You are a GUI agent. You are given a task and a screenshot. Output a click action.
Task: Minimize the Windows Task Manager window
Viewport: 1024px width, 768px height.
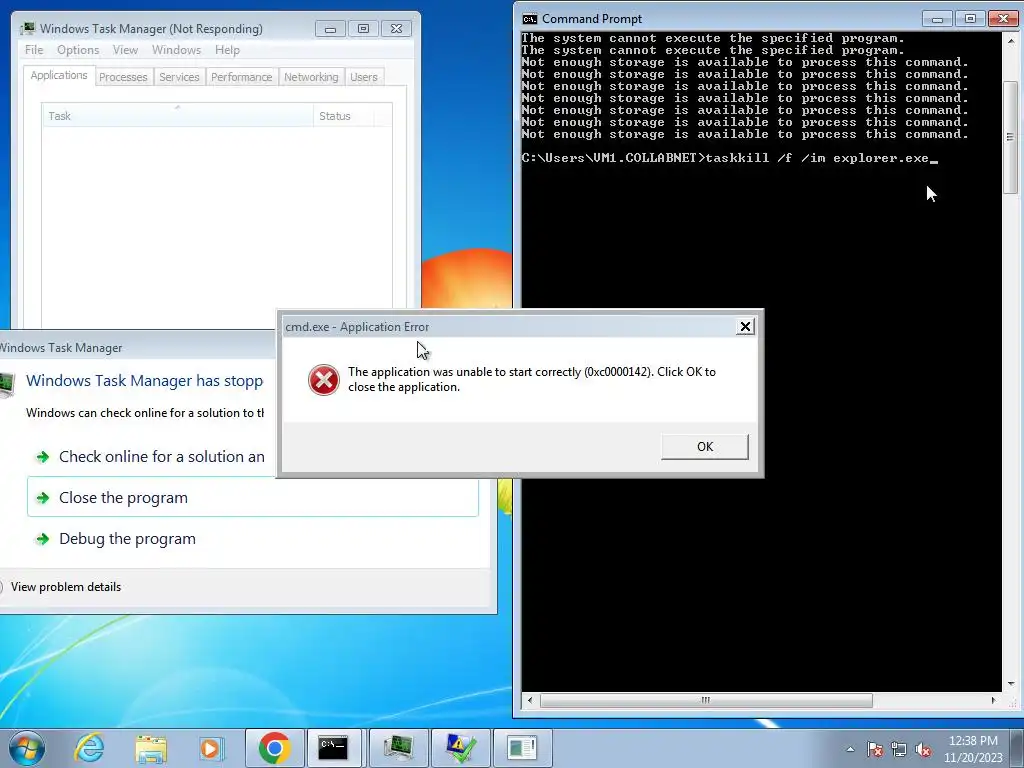(330, 29)
